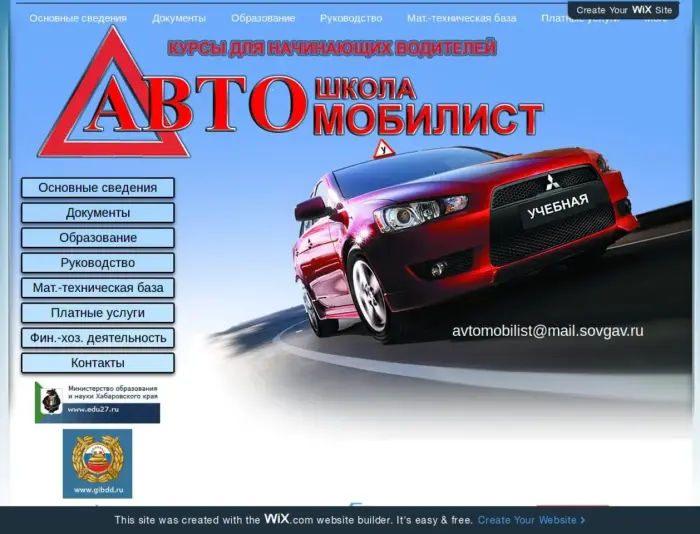Go to Руководство in the top menu
The height and width of the screenshot is (534, 700).
pos(351,18)
